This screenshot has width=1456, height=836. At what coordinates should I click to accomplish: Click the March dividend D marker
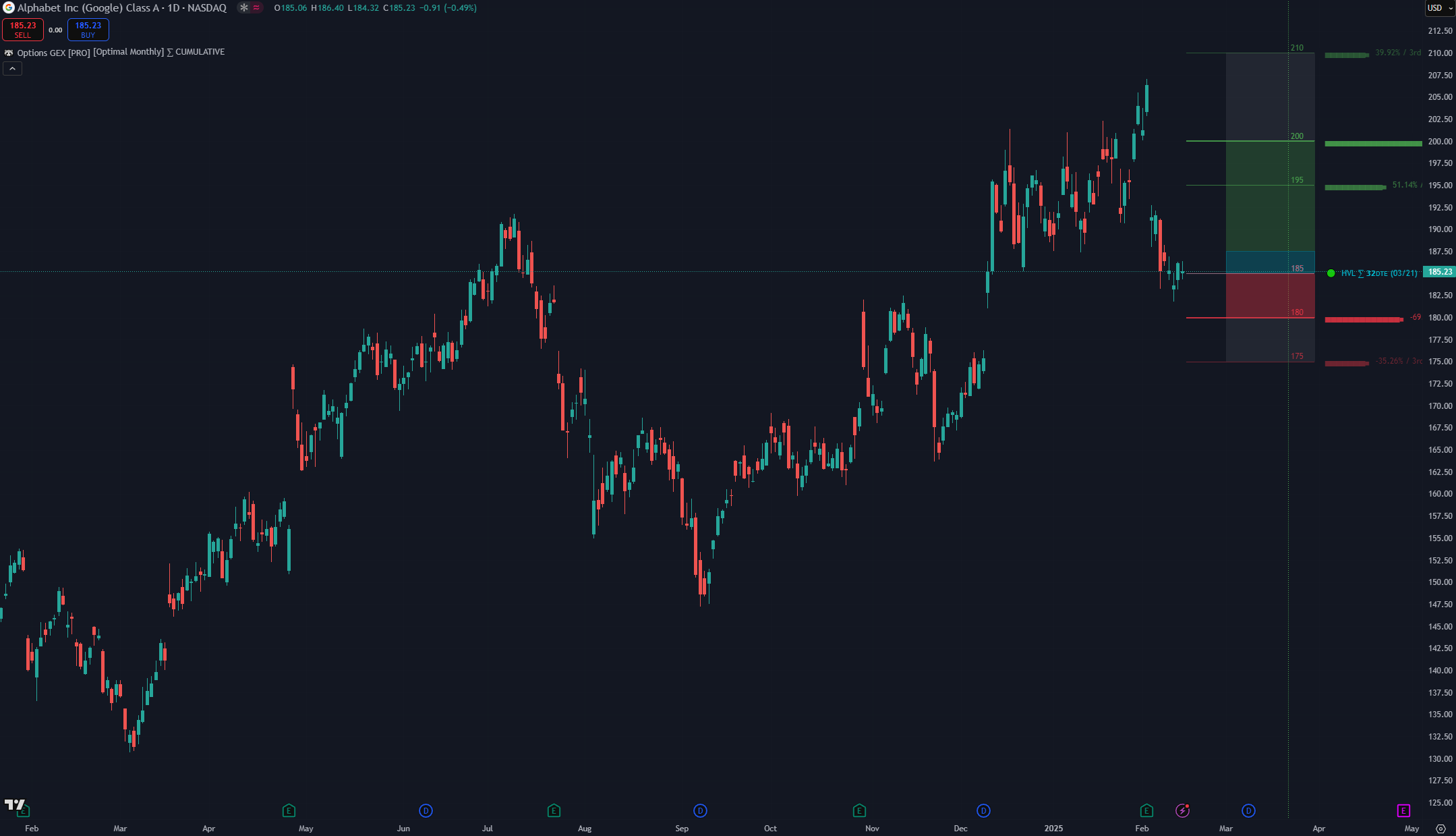(x=1248, y=811)
